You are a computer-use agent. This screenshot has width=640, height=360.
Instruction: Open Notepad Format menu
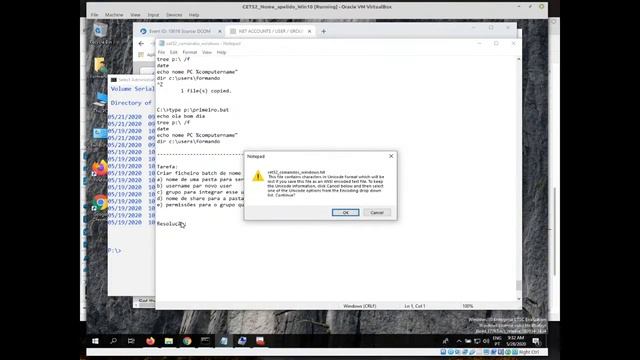pos(189,52)
